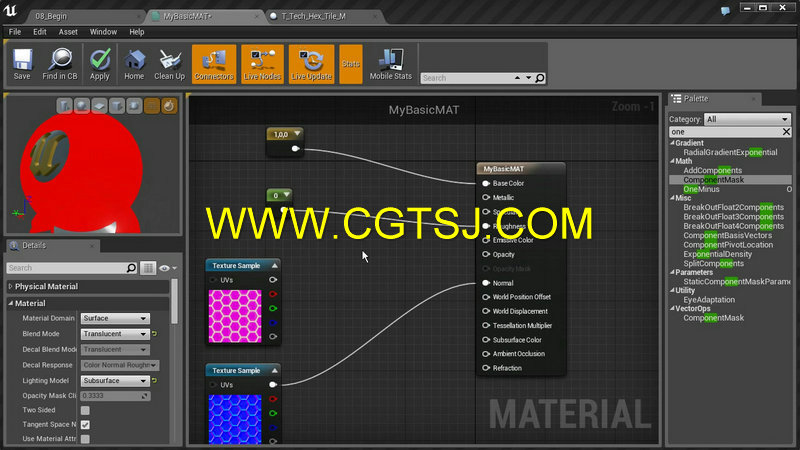Click the toolbar search magnifier icon

(x=540, y=78)
